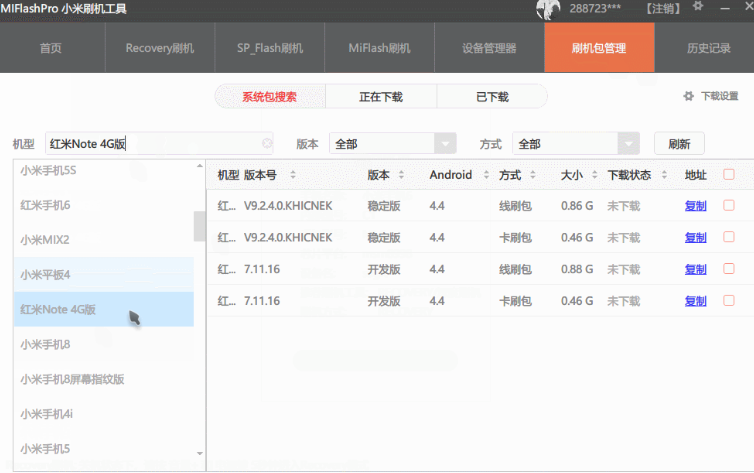Toggle select-all checkbox in table header
Screen dimensions: 754x473
729,174
